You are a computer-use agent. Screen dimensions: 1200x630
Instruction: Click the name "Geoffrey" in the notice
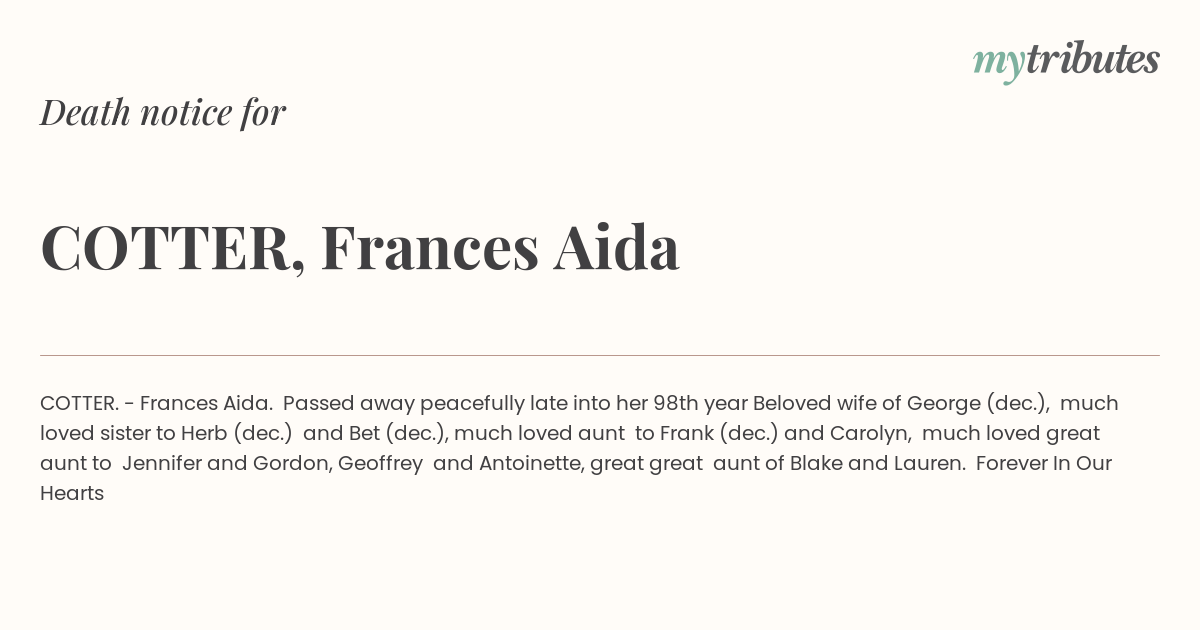(380, 464)
